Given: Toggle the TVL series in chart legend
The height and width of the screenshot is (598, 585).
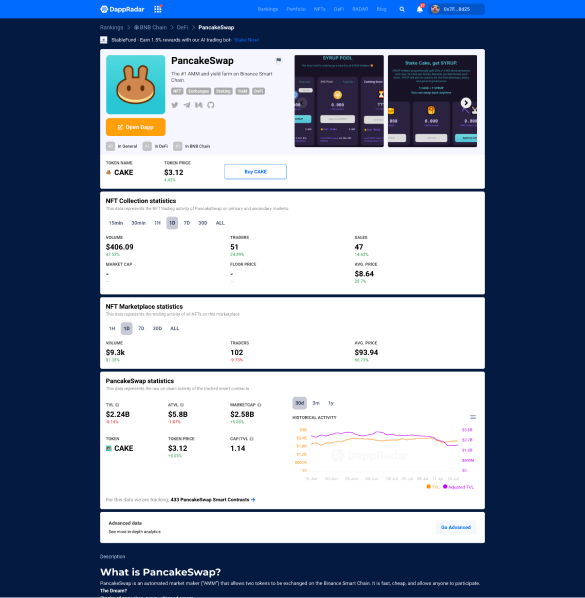Looking at the screenshot, I should tap(433, 487).
